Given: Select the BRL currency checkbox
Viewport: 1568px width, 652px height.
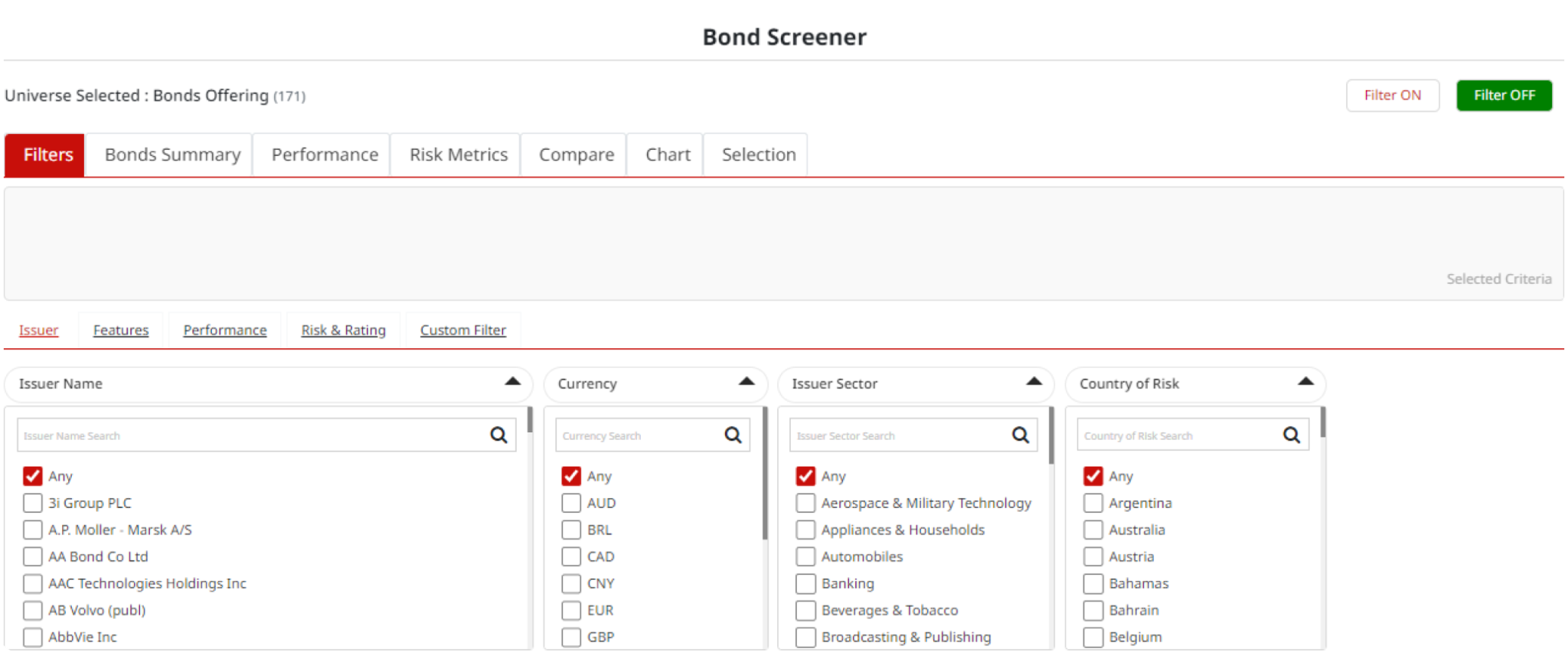Looking at the screenshot, I should click(x=571, y=530).
